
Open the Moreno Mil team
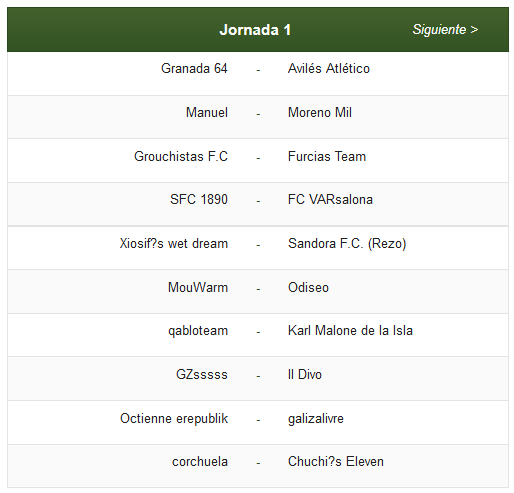click(x=320, y=112)
